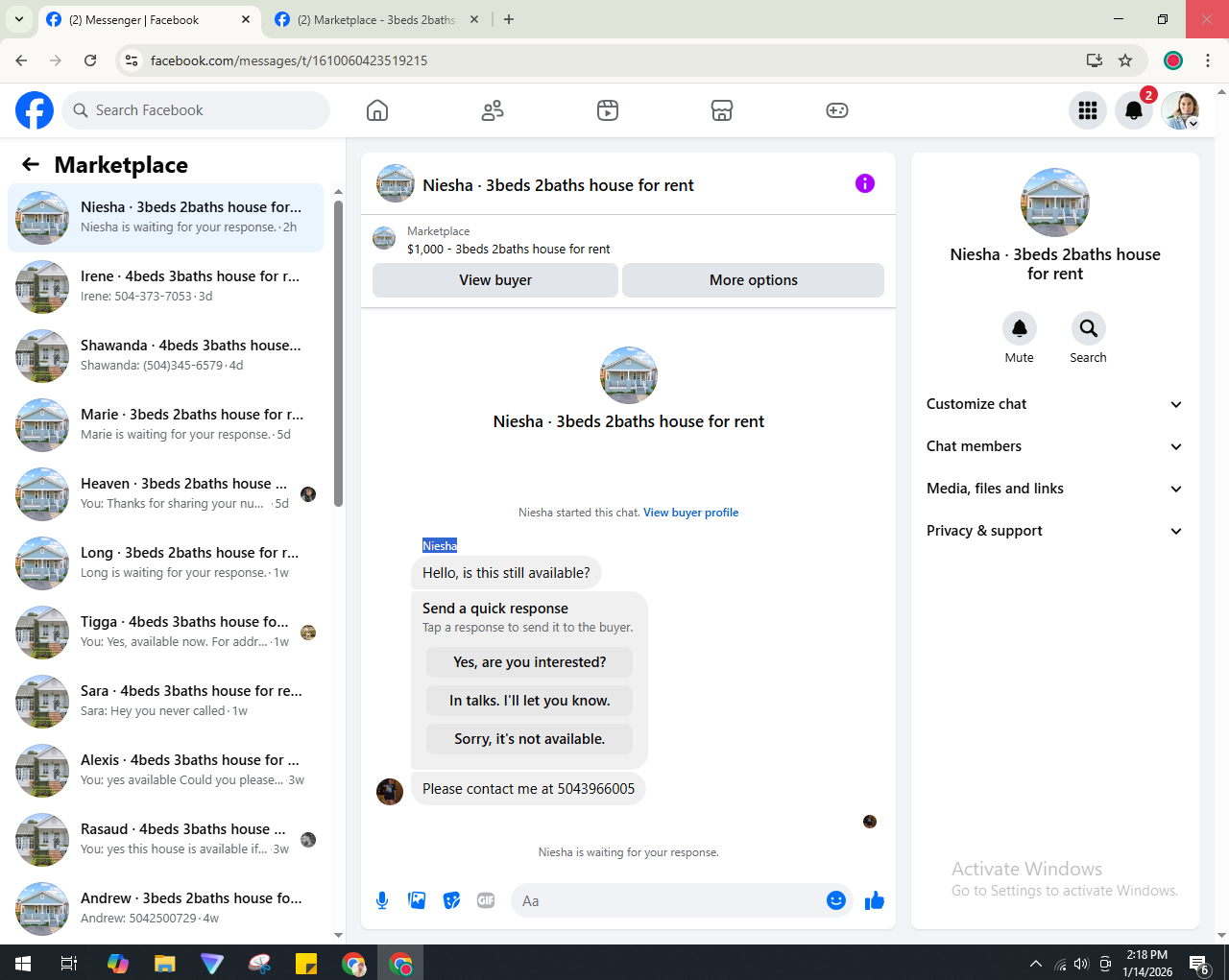Open Alexis 4beds 3baths conversation
Image resolution: width=1229 pixels, height=980 pixels.
tap(165, 771)
